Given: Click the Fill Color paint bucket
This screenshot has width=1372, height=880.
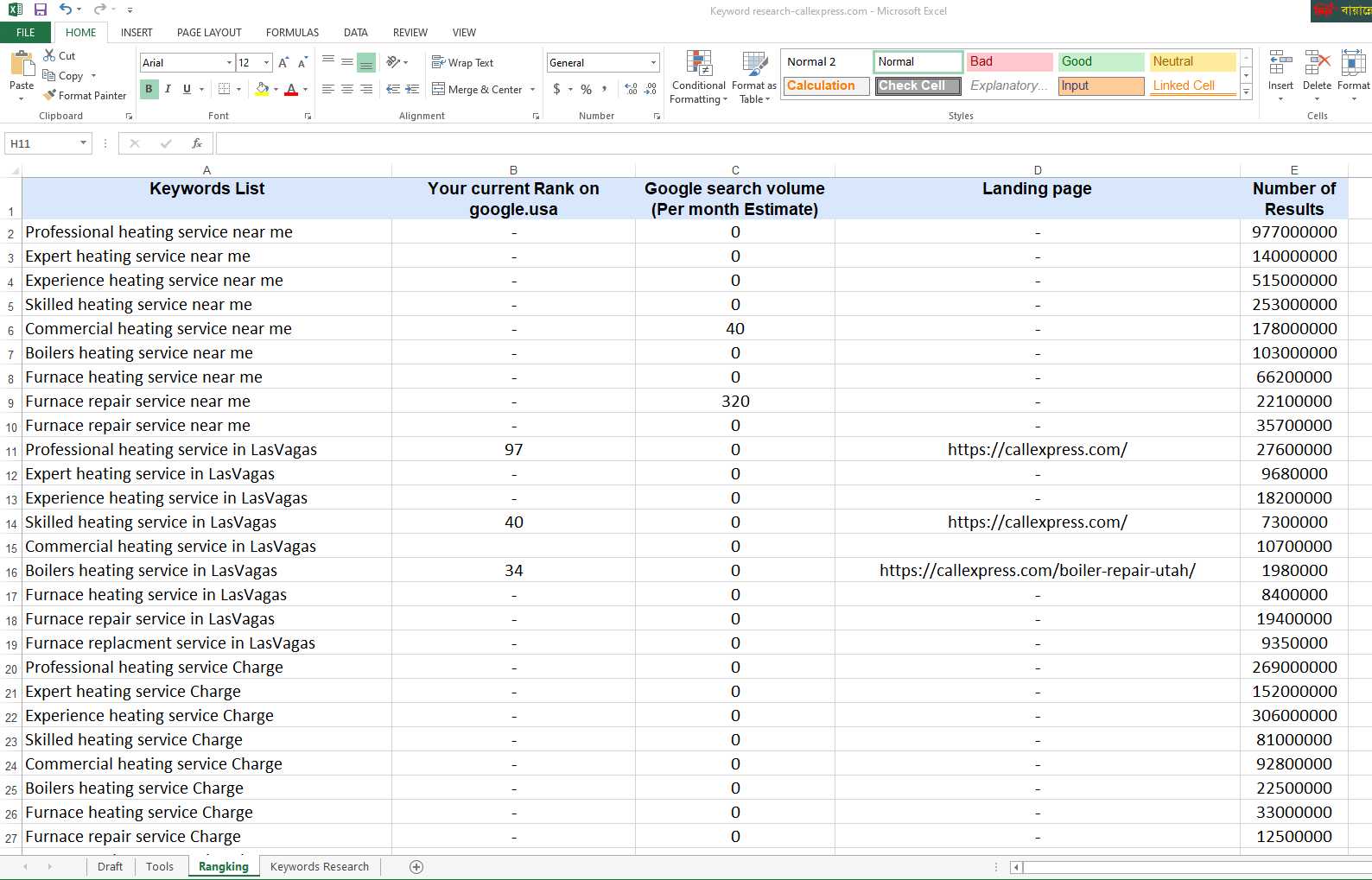Looking at the screenshot, I should coord(262,89).
